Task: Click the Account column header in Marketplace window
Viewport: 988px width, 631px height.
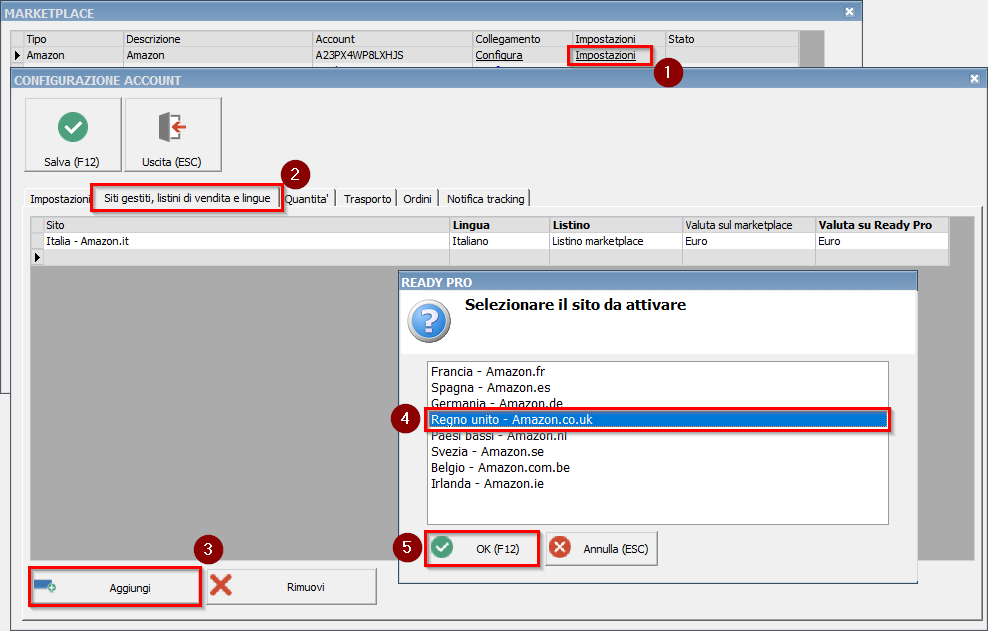Action: pos(393,39)
